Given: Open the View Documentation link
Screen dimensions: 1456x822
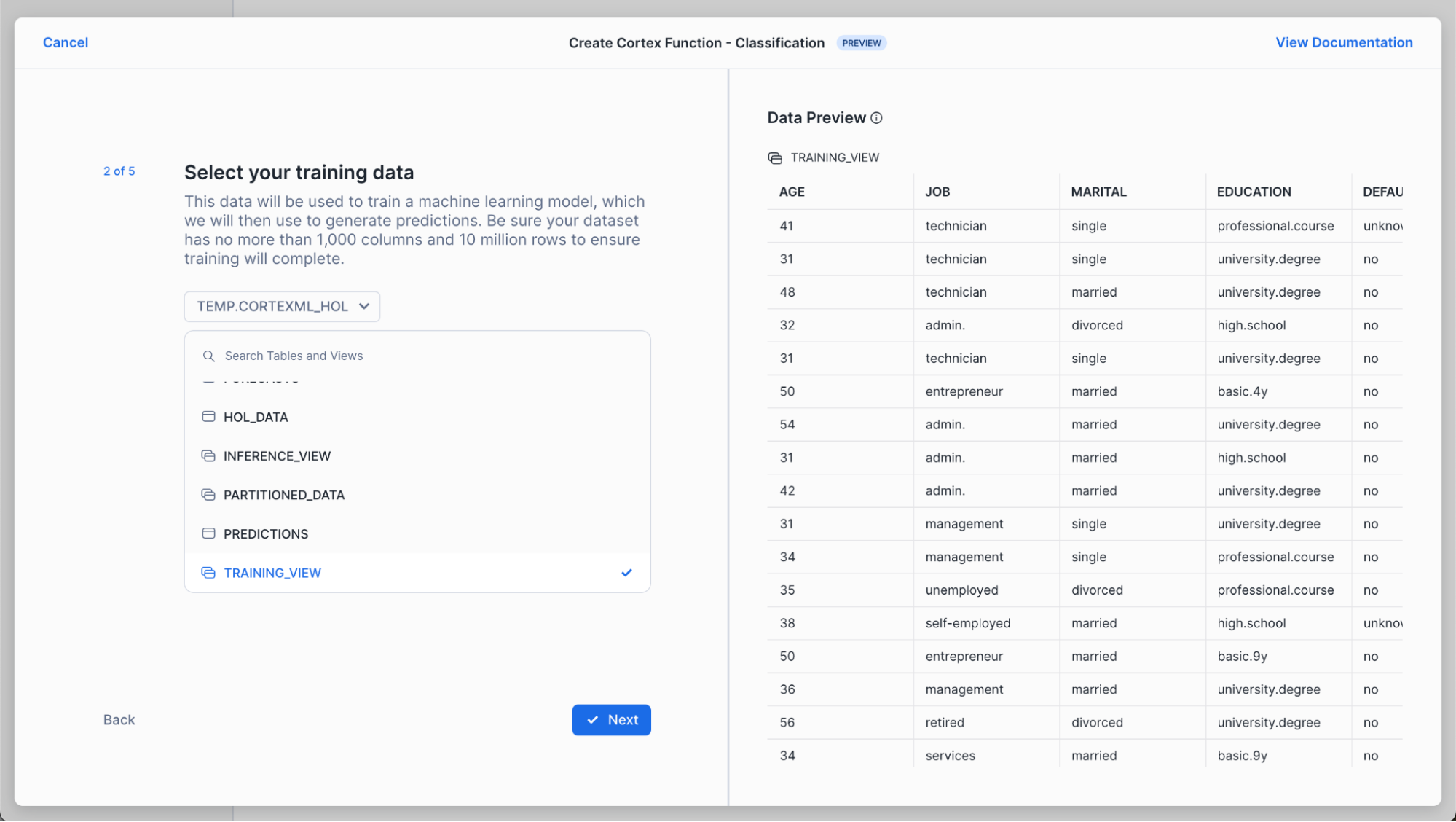Looking at the screenshot, I should 1343,42.
